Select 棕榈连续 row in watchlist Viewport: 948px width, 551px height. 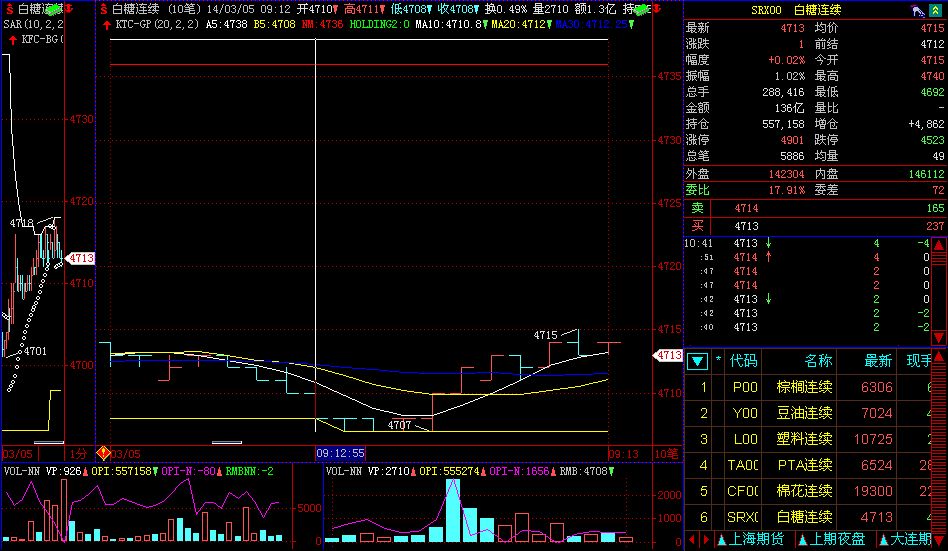[803, 387]
